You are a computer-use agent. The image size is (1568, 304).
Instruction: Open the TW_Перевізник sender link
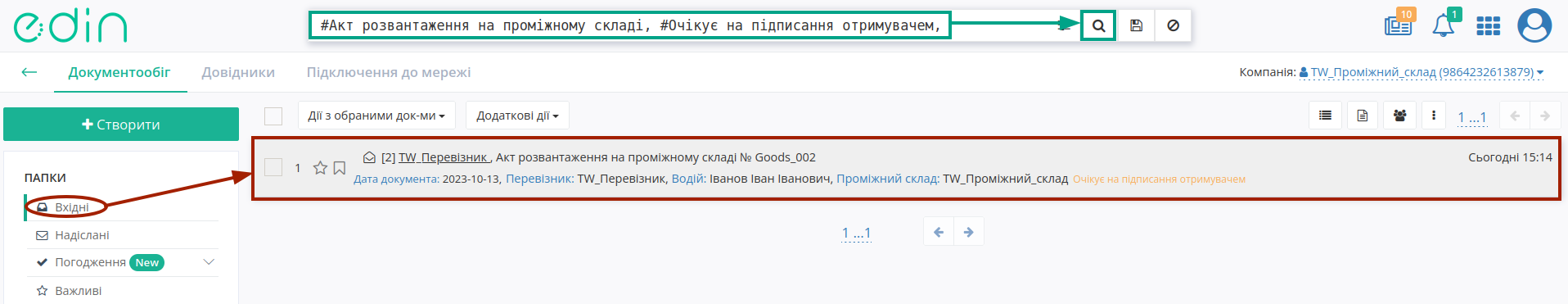point(443,157)
